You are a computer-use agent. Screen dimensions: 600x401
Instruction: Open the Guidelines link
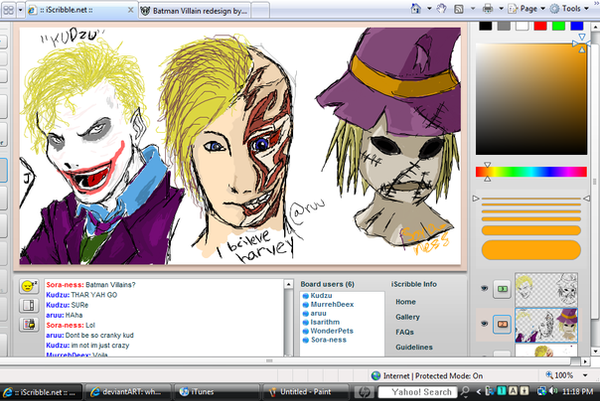click(x=414, y=347)
